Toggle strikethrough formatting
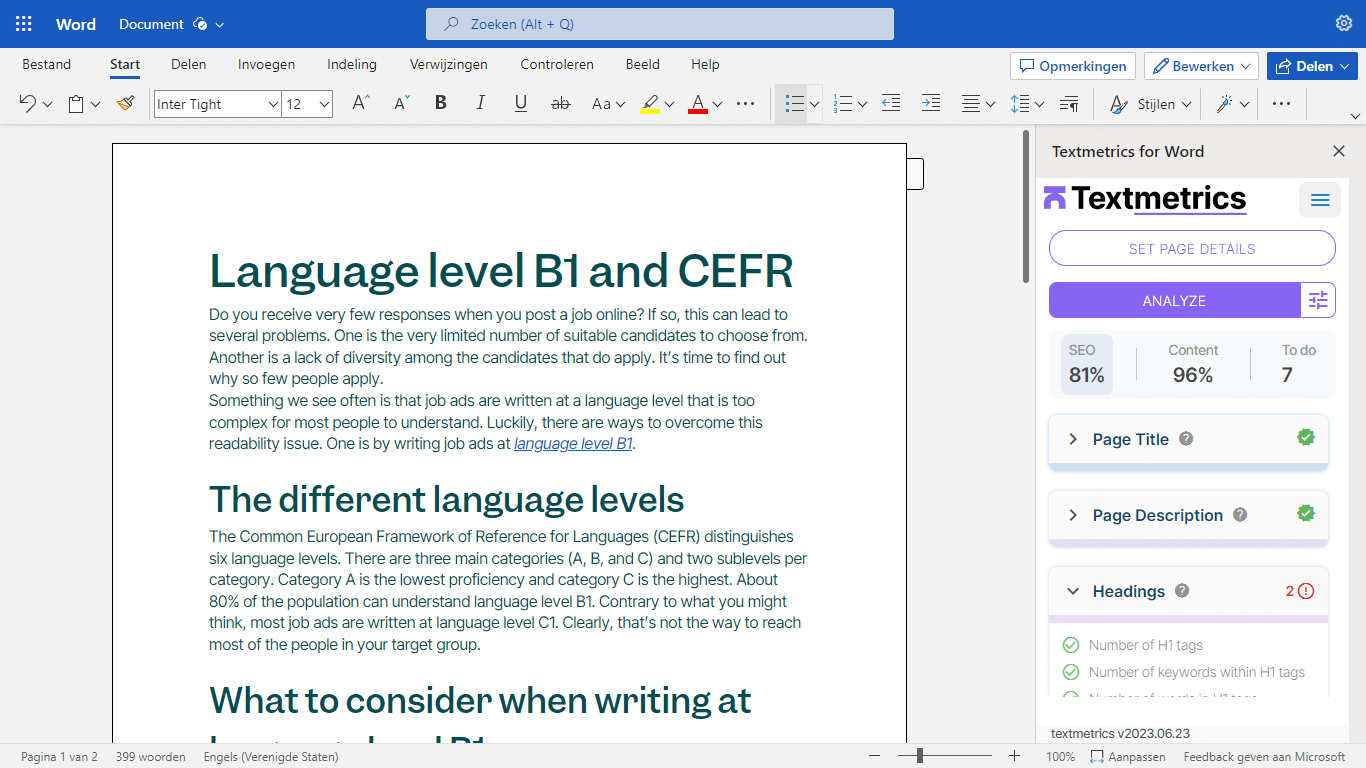1366x768 pixels. click(560, 103)
